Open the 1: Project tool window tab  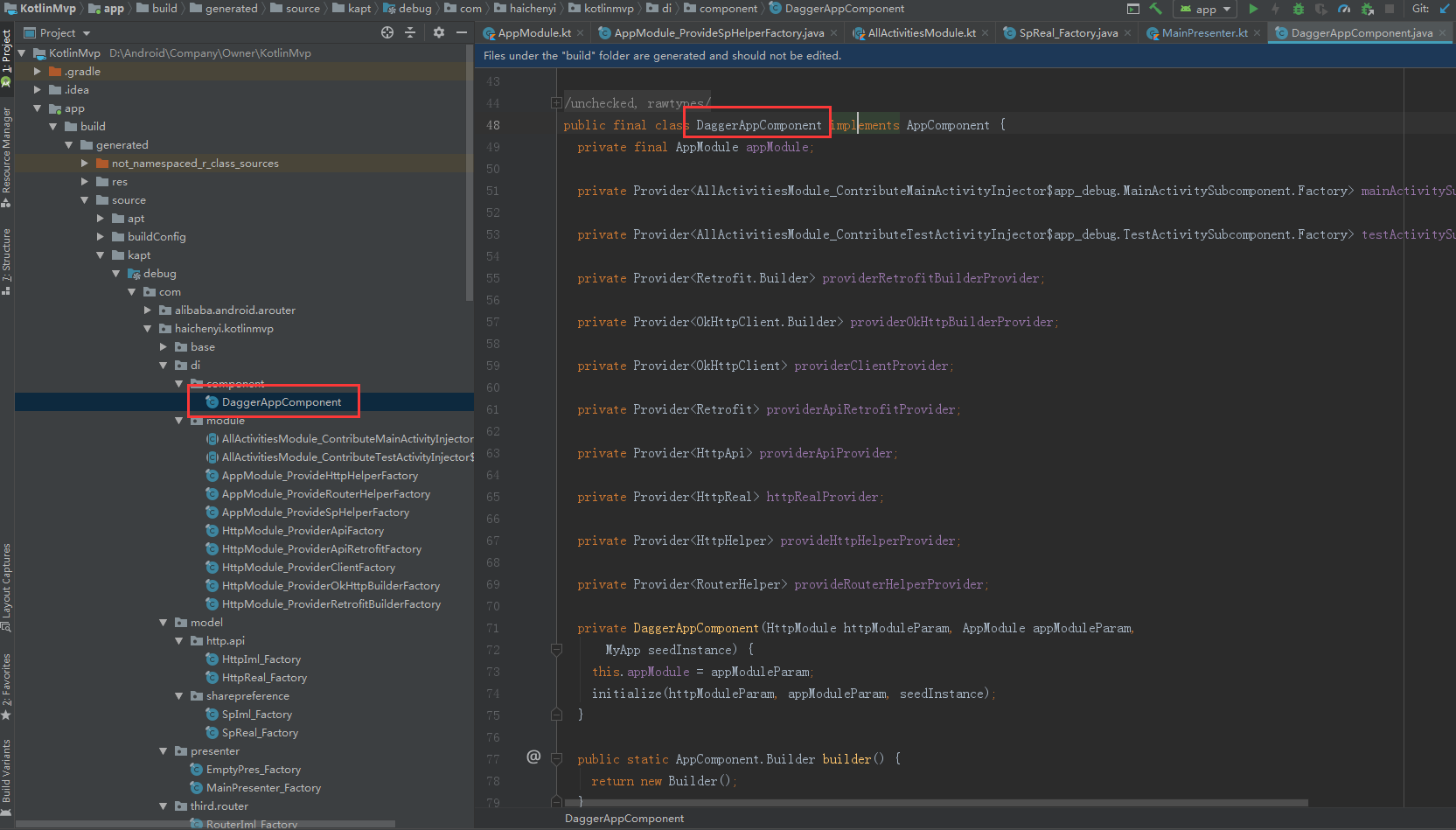click(x=7, y=58)
